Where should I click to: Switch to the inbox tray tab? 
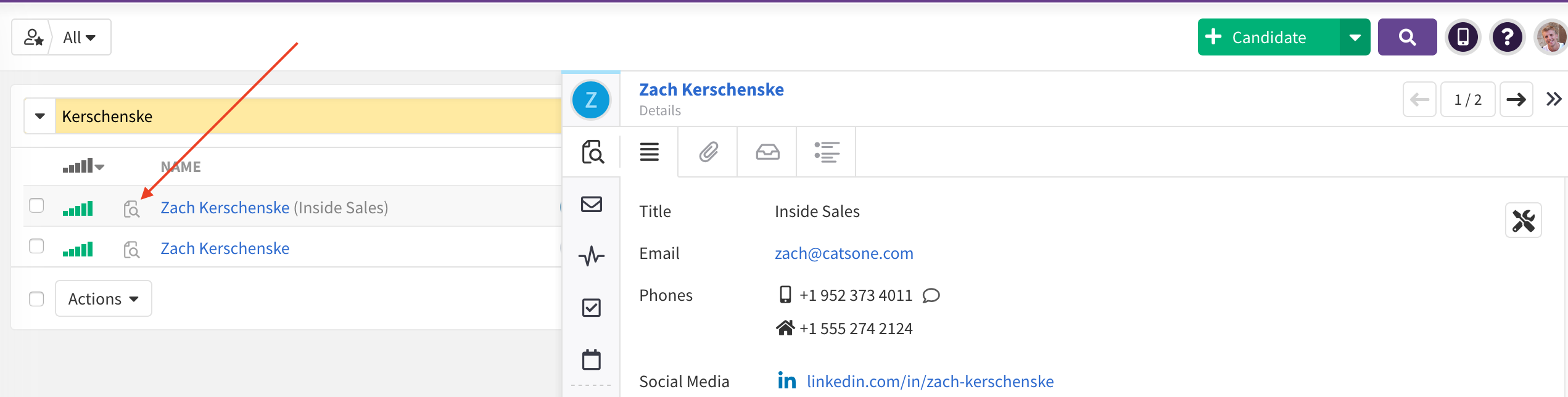pyautogui.click(x=767, y=152)
